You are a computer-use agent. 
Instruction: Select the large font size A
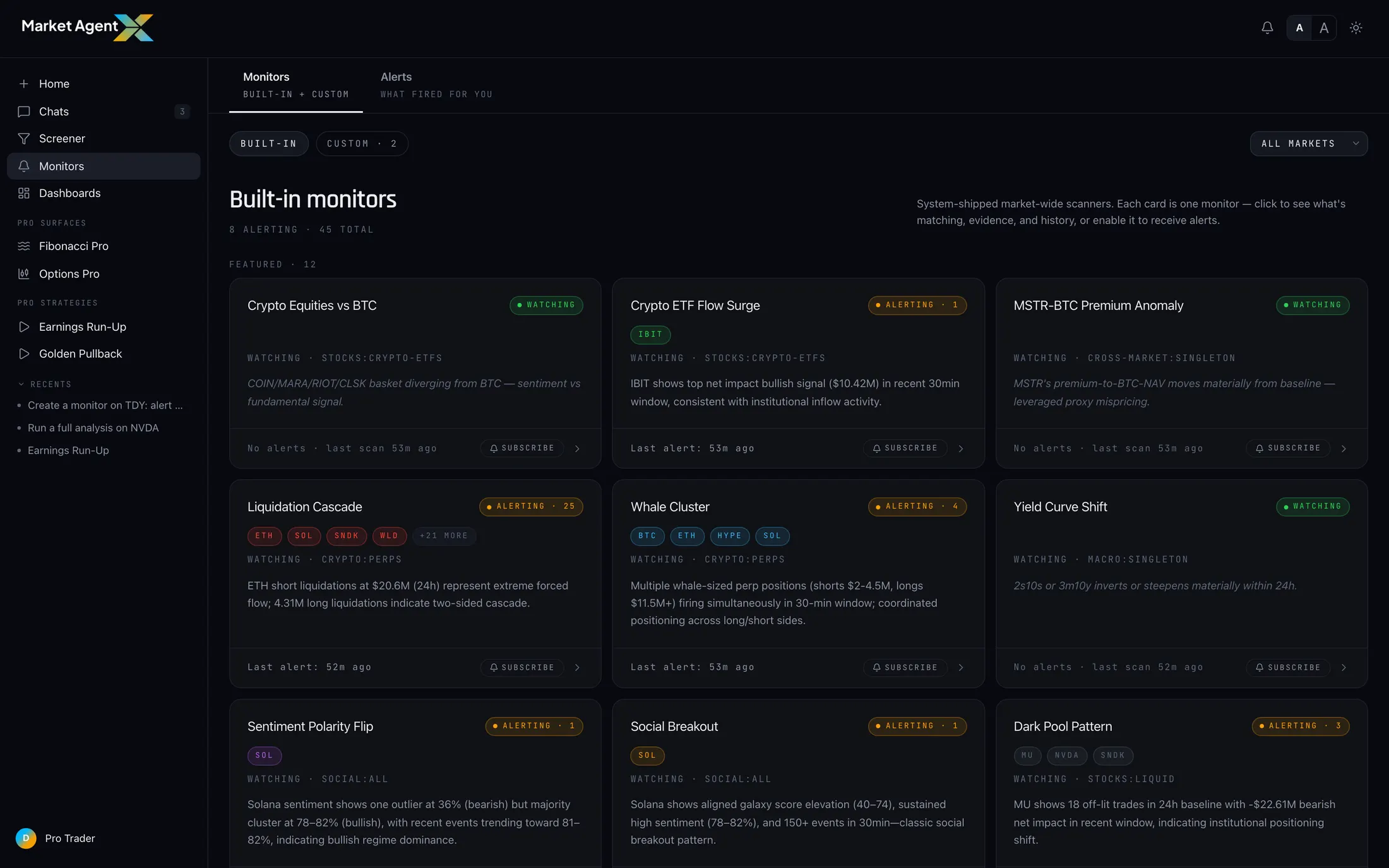(x=1324, y=28)
